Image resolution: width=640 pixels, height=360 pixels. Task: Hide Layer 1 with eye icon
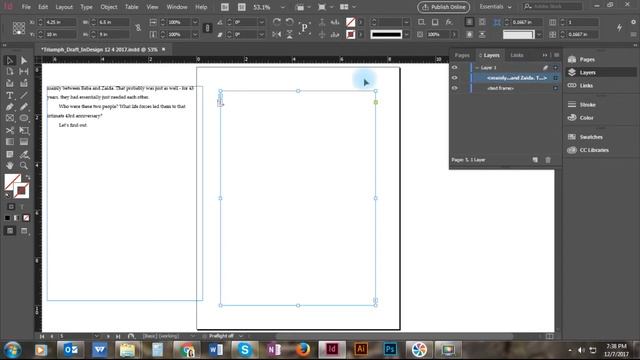[454, 67]
